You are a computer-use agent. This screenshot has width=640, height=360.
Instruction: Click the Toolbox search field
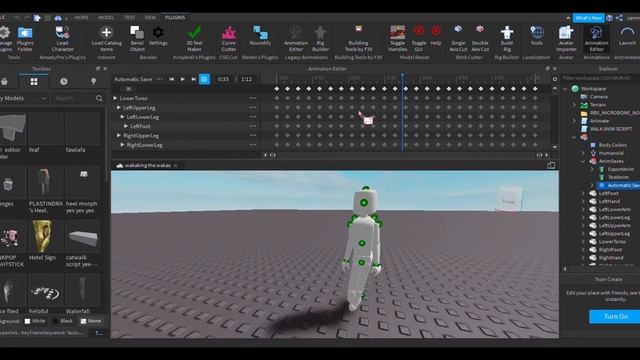pyautogui.click(x=74, y=98)
